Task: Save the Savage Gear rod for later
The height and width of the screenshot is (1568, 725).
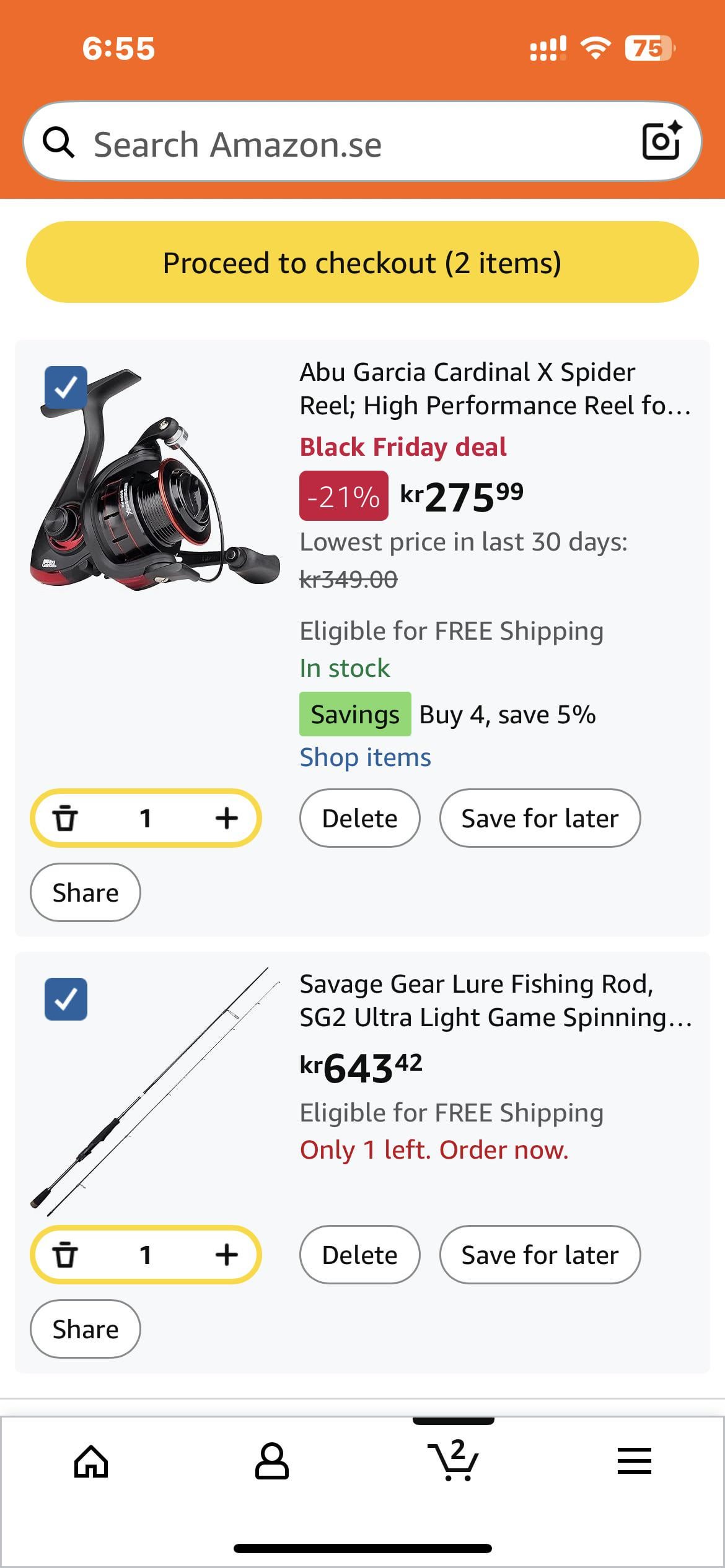Action: click(x=540, y=1255)
